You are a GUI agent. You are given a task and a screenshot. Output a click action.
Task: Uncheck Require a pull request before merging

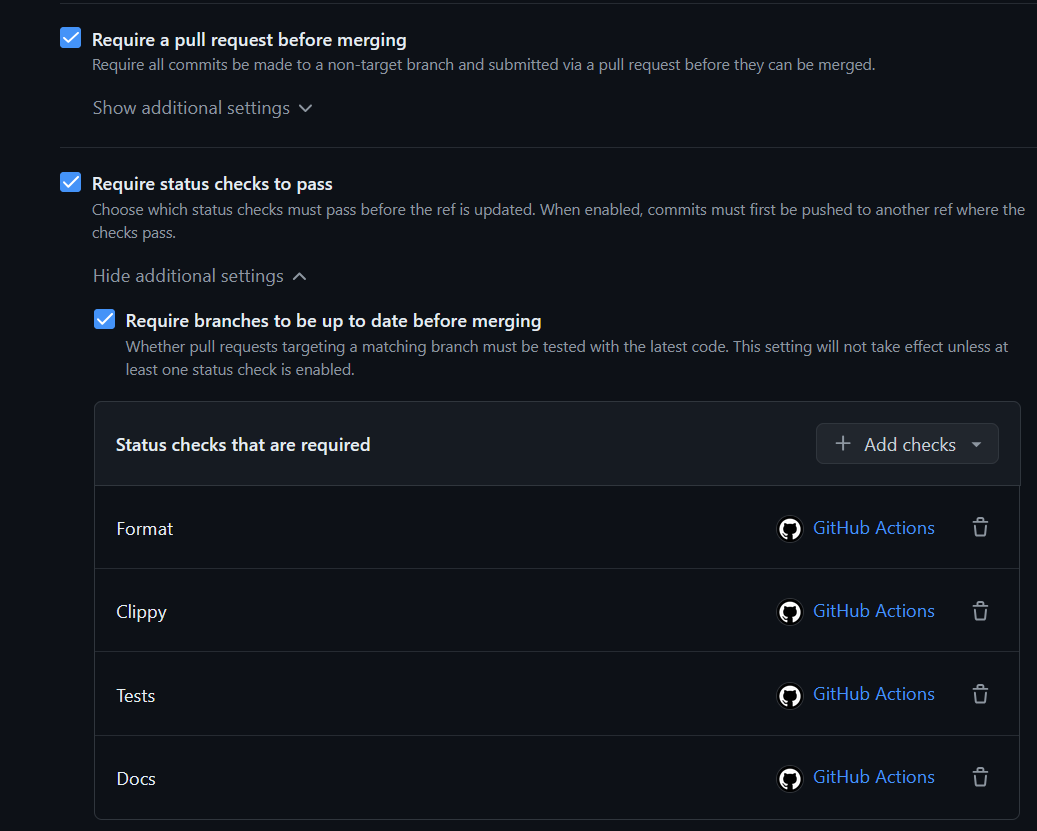(70, 37)
